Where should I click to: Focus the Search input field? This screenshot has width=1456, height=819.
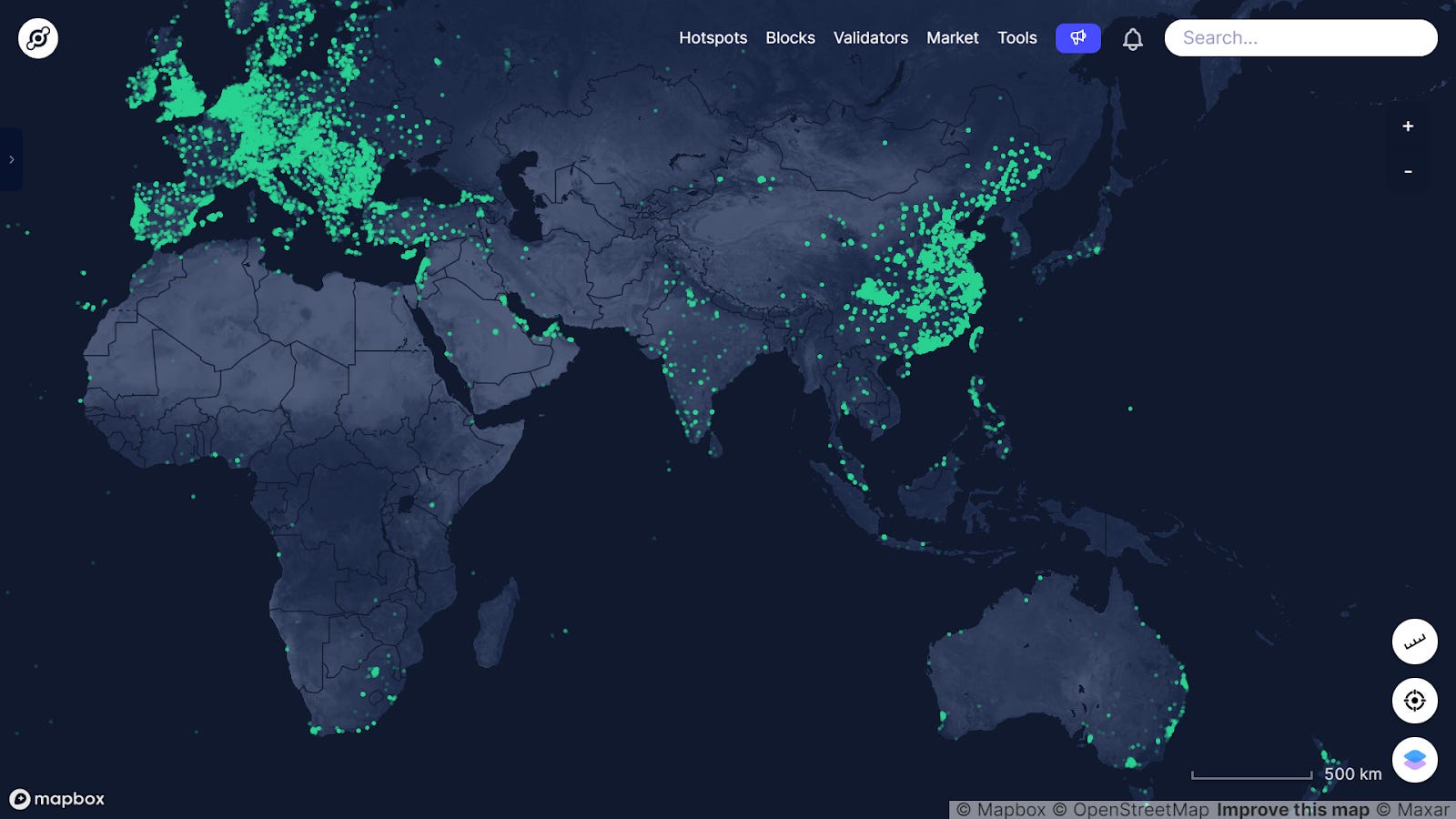(x=1301, y=38)
